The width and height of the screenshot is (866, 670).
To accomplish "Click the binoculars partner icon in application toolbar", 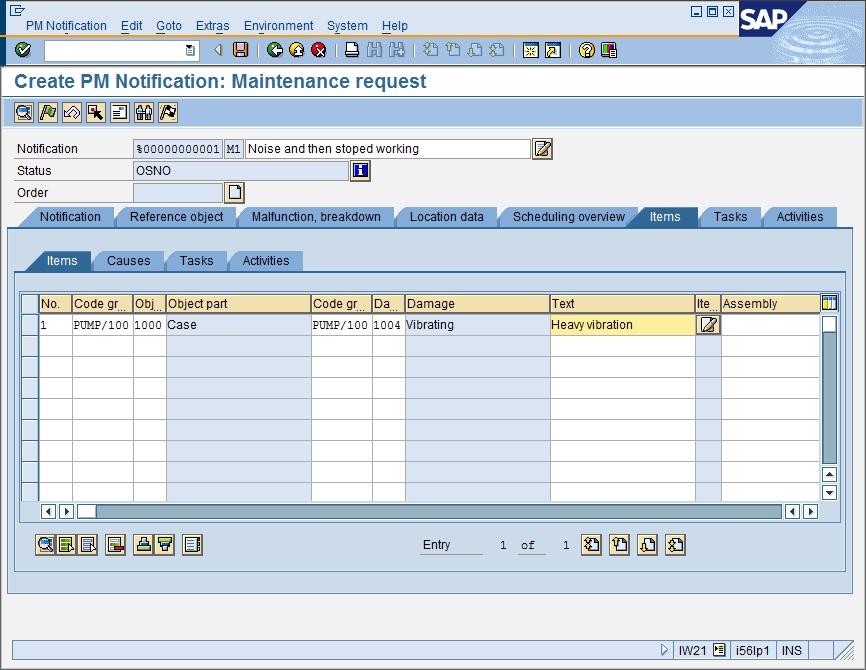I will 144,113.
